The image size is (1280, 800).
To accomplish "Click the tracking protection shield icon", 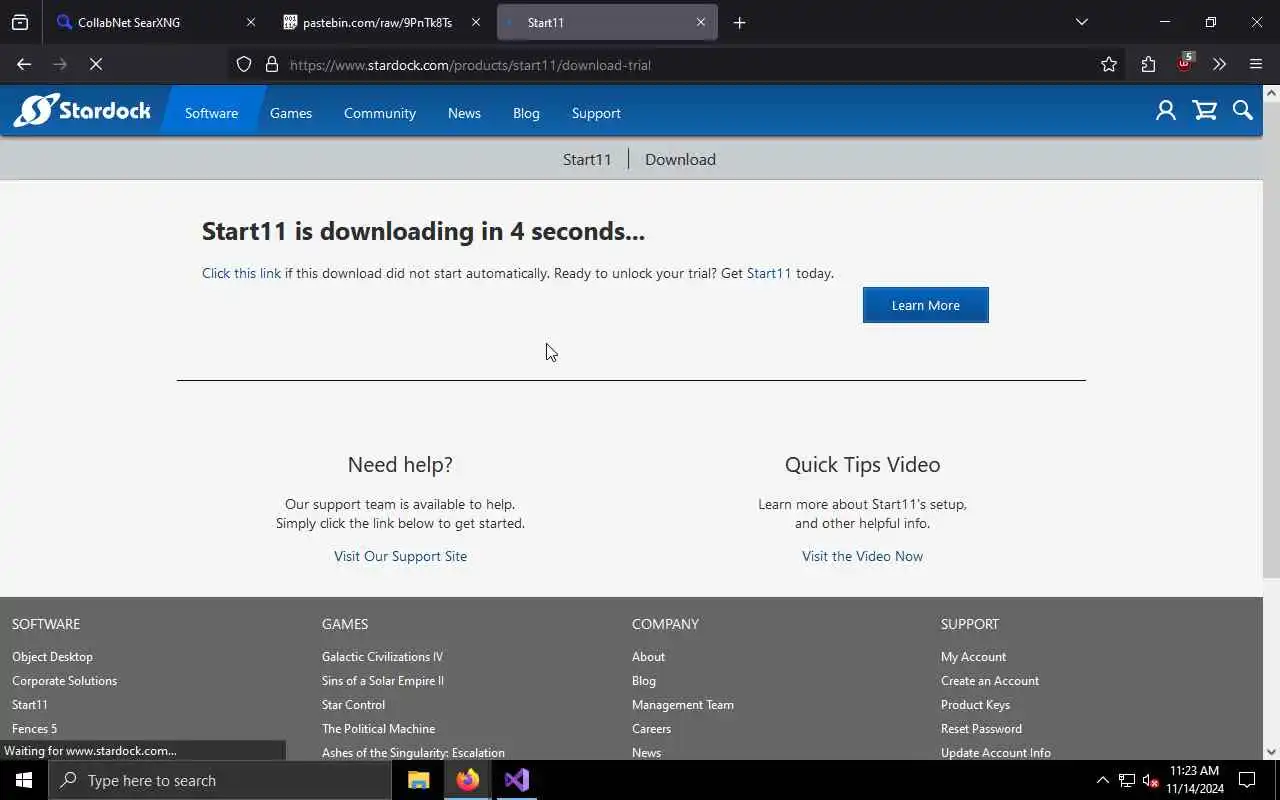I will [244, 65].
